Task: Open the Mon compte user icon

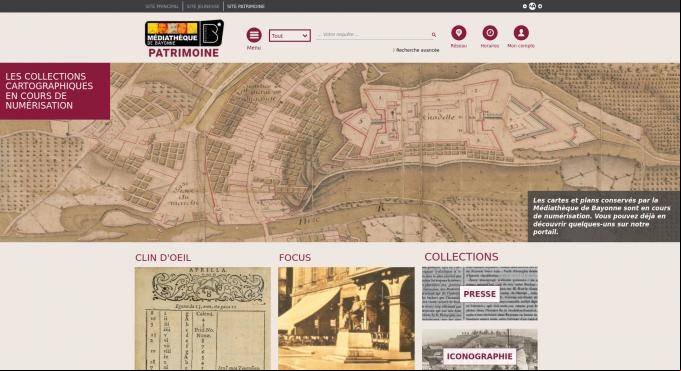Action: coord(521,33)
